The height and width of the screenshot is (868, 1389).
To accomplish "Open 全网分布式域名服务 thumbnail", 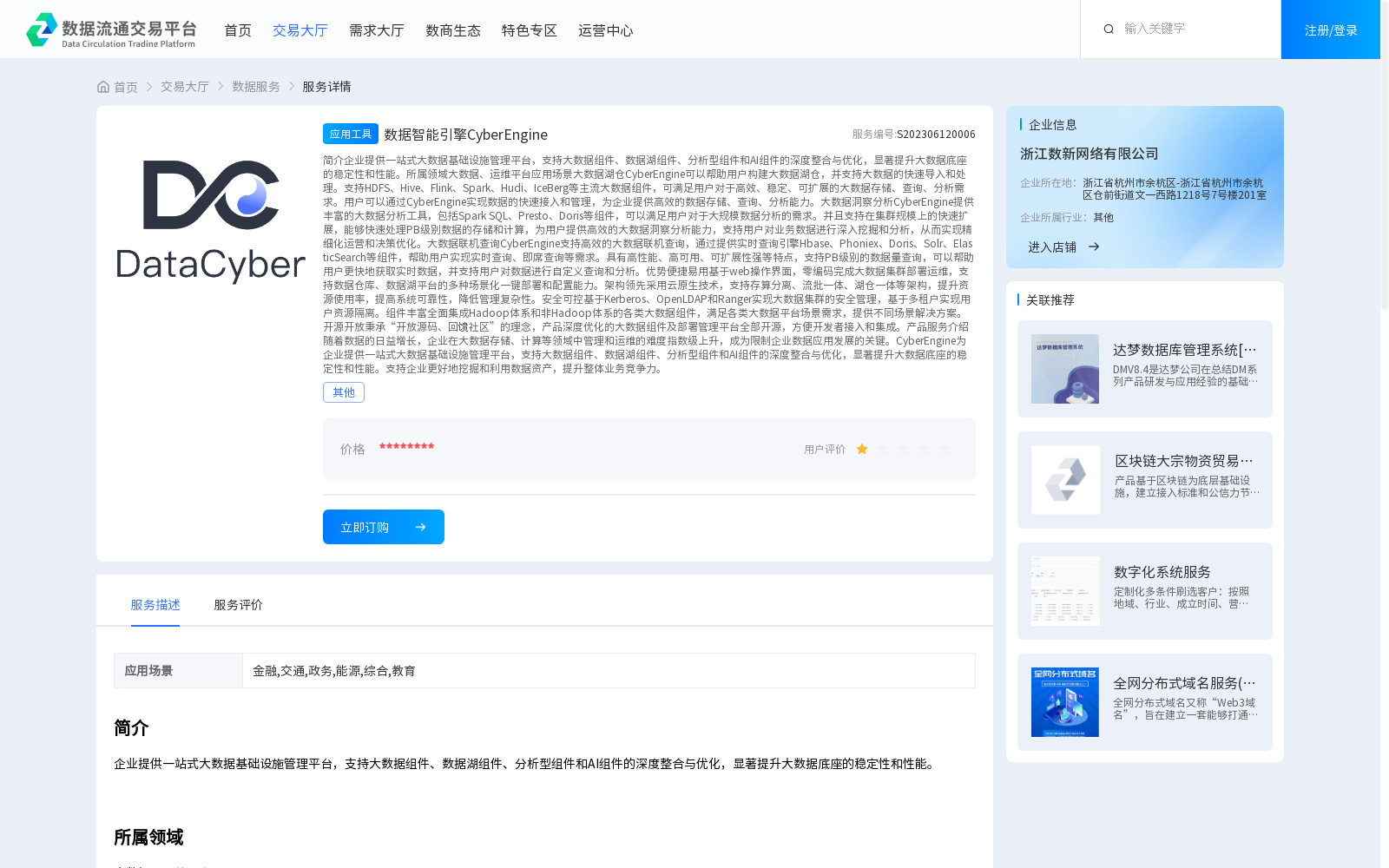I will pos(1065,702).
